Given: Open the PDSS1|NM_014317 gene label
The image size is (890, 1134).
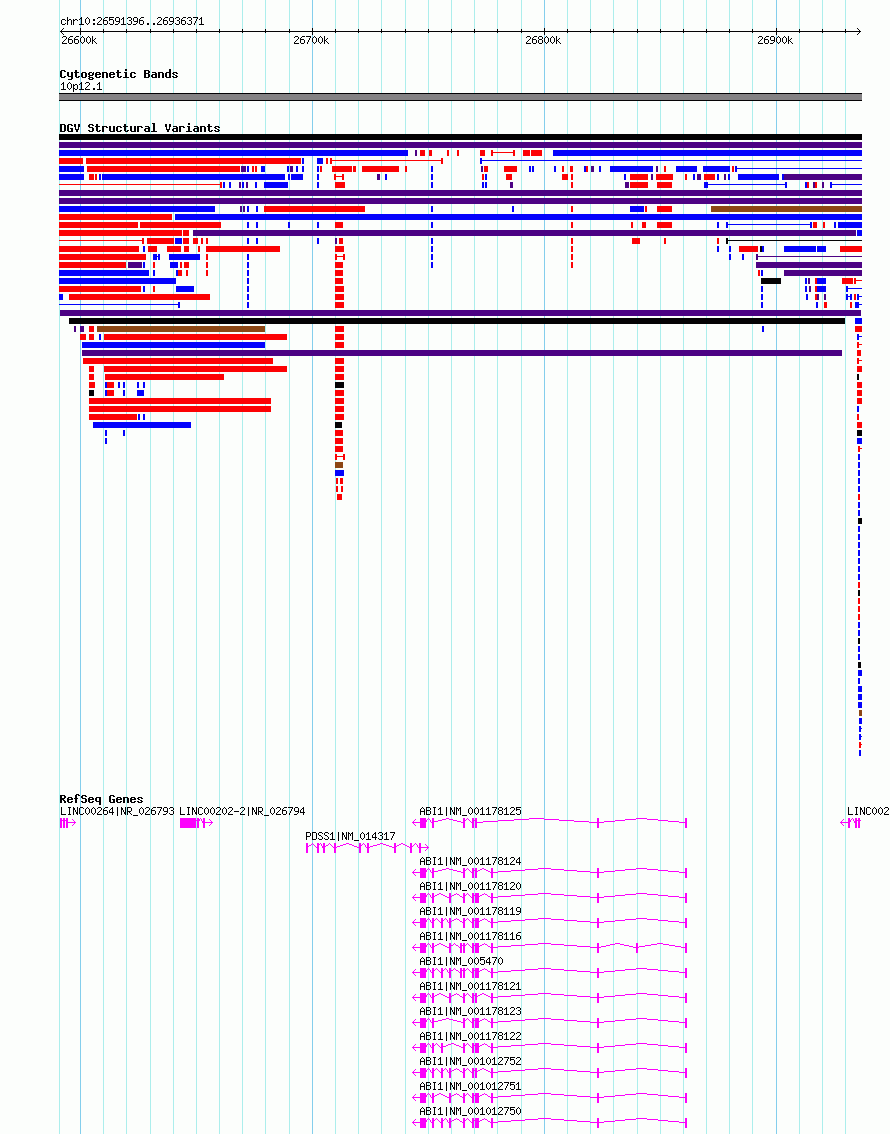Looking at the screenshot, I should 350,836.
